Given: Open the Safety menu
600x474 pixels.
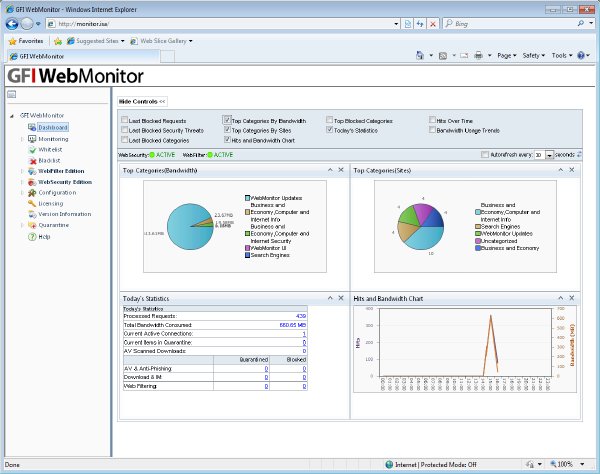Looking at the screenshot, I should point(533,55).
